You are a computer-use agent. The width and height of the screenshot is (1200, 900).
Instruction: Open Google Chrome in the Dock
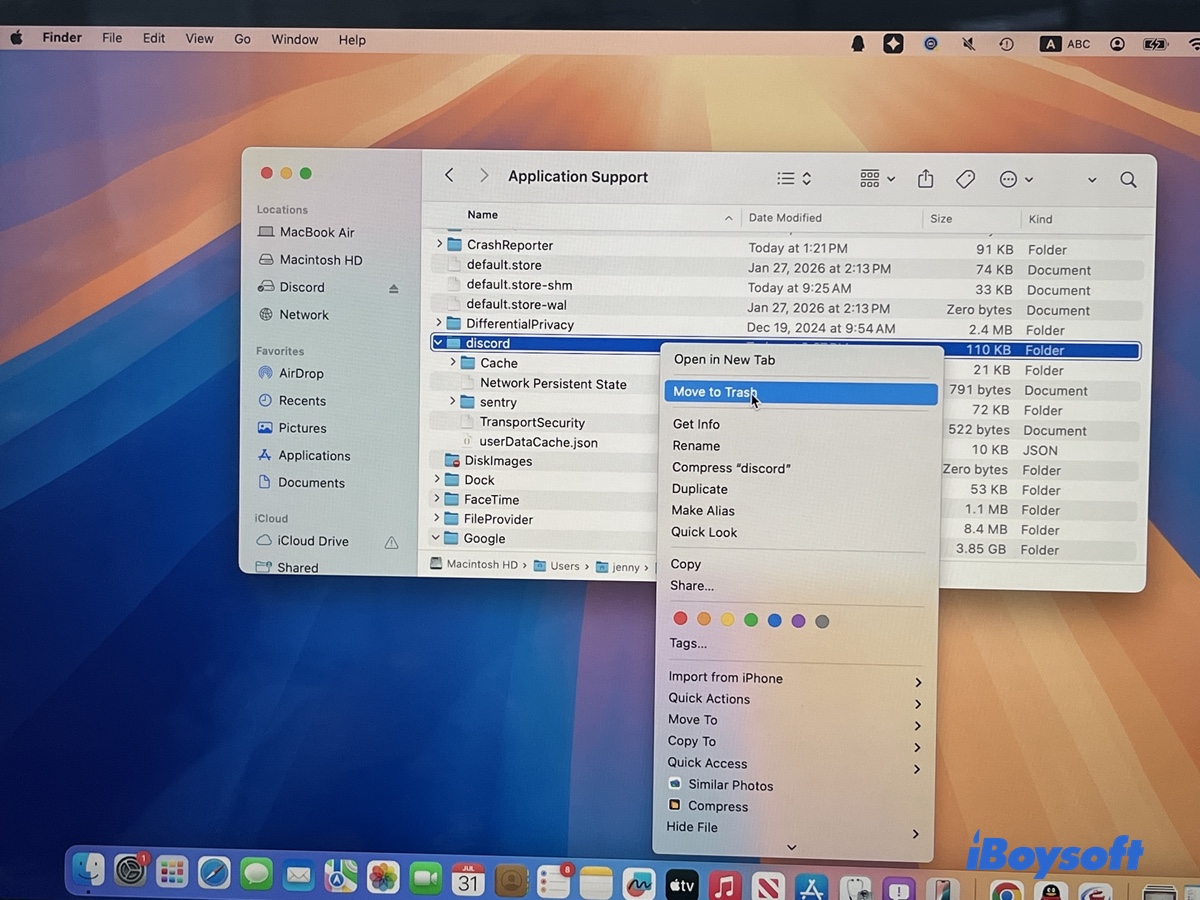1007,890
